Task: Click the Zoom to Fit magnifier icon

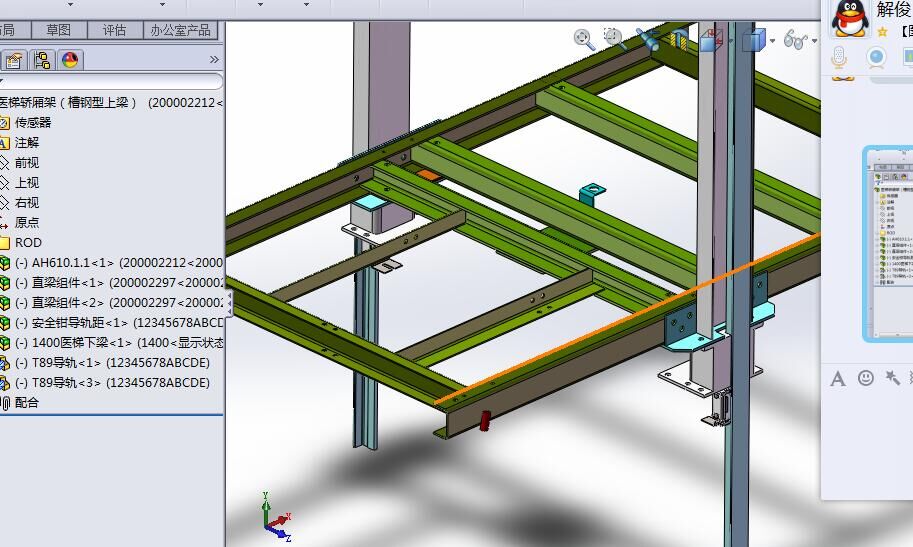Action: (584, 39)
